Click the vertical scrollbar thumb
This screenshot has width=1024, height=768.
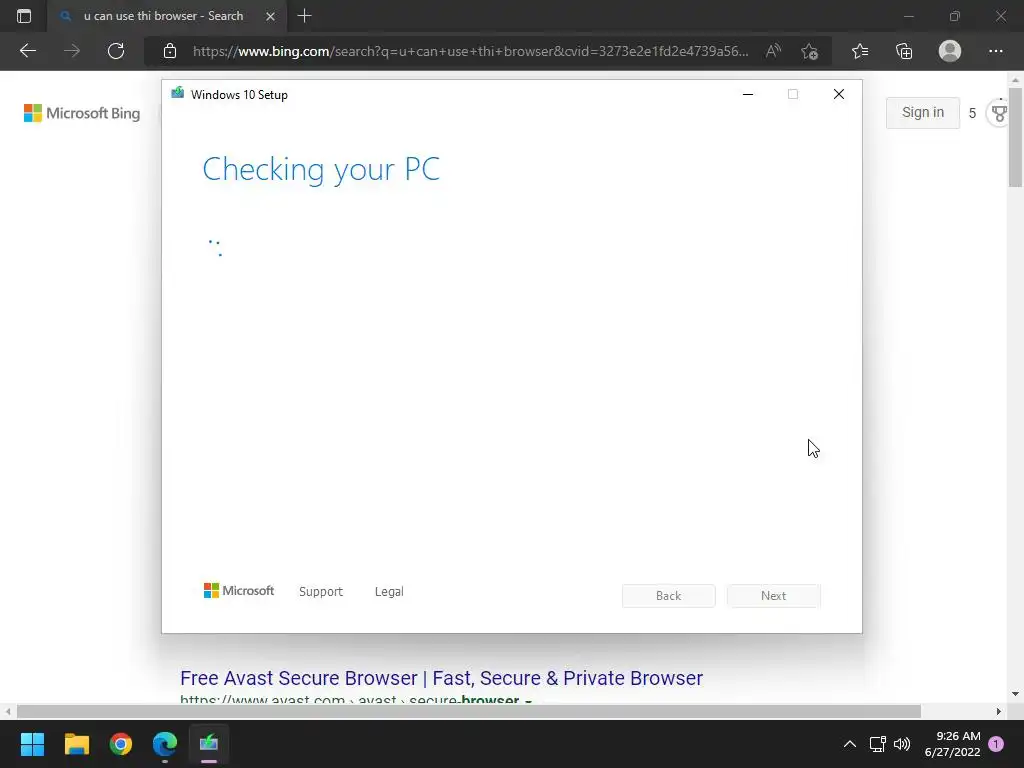pyautogui.click(x=1016, y=137)
